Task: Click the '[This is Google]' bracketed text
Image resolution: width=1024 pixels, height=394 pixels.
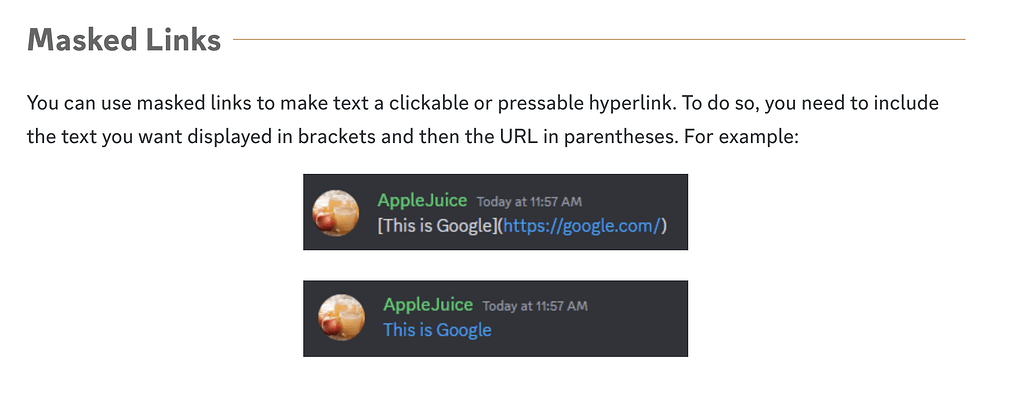Action: point(438,226)
